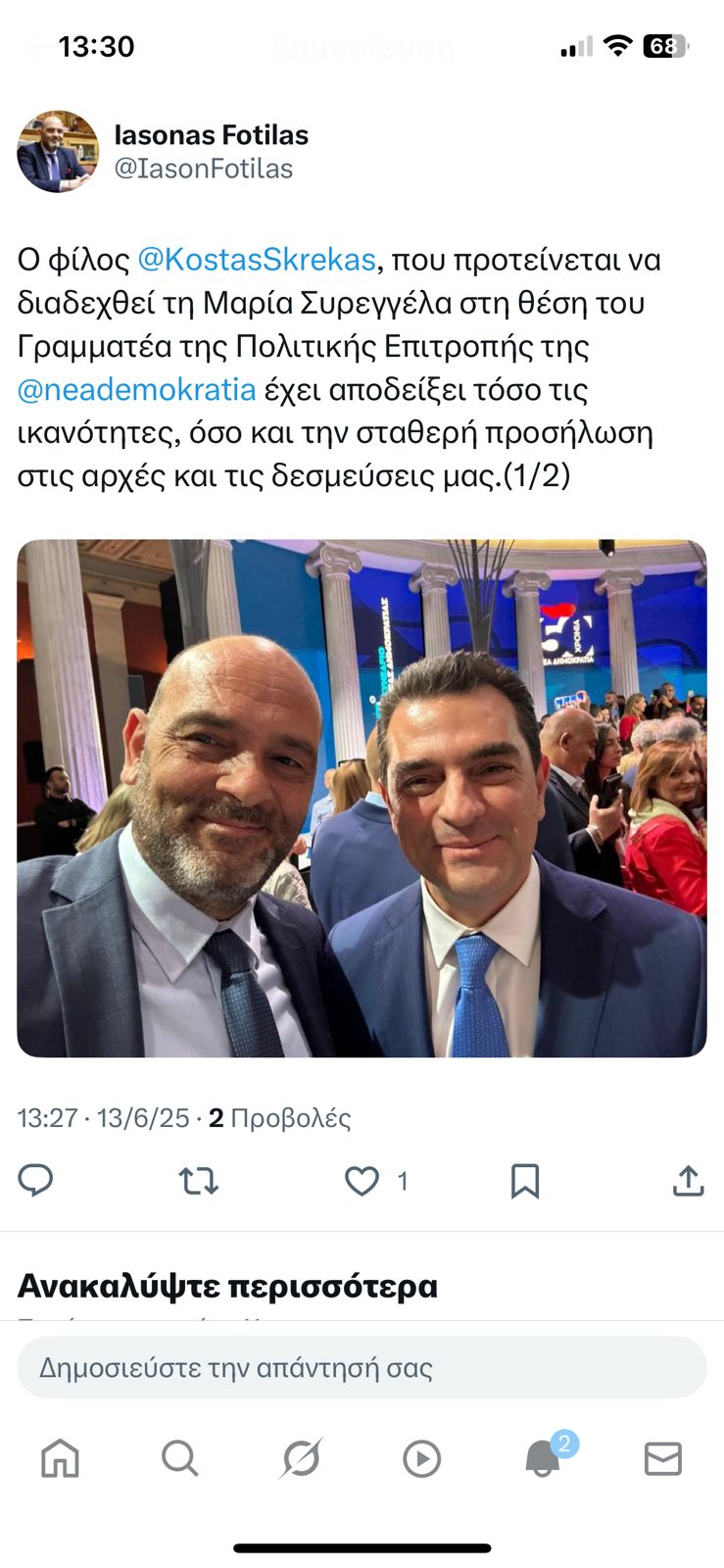Open notifications bell with badge 2
Viewport: 724px width, 1568px height.
544,1457
